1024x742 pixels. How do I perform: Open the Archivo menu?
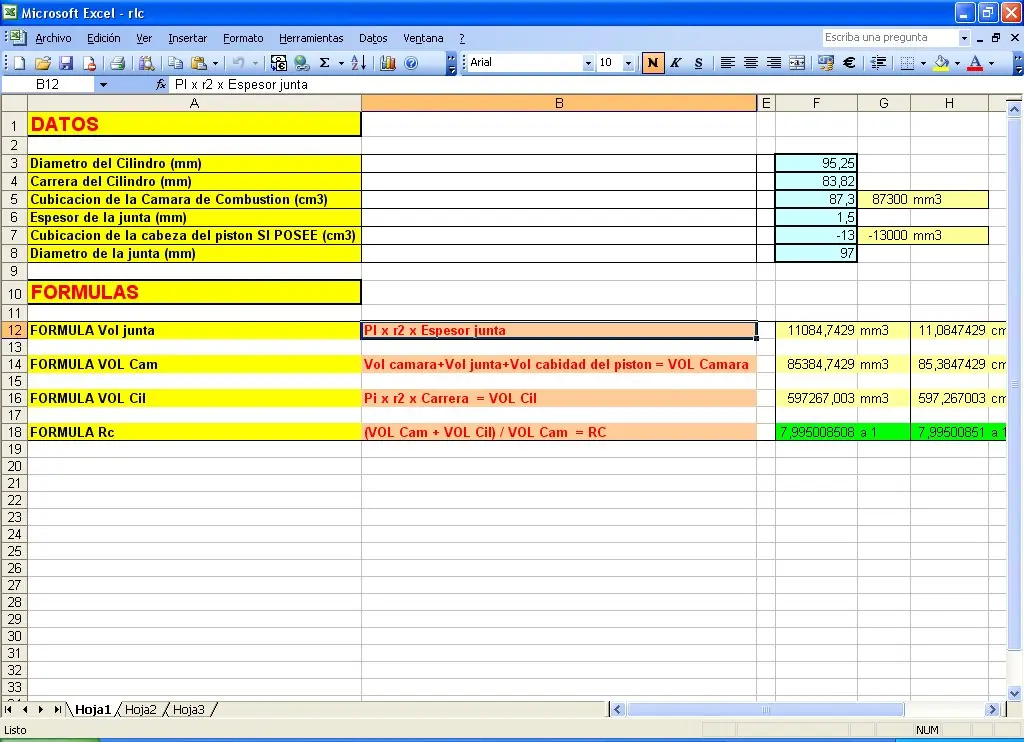(54, 38)
